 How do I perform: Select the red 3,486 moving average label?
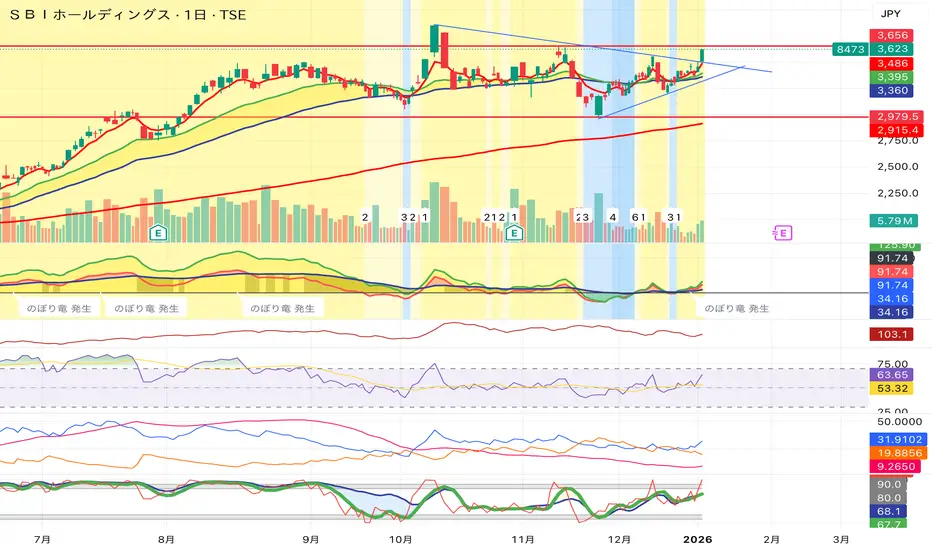pyautogui.click(x=892, y=63)
